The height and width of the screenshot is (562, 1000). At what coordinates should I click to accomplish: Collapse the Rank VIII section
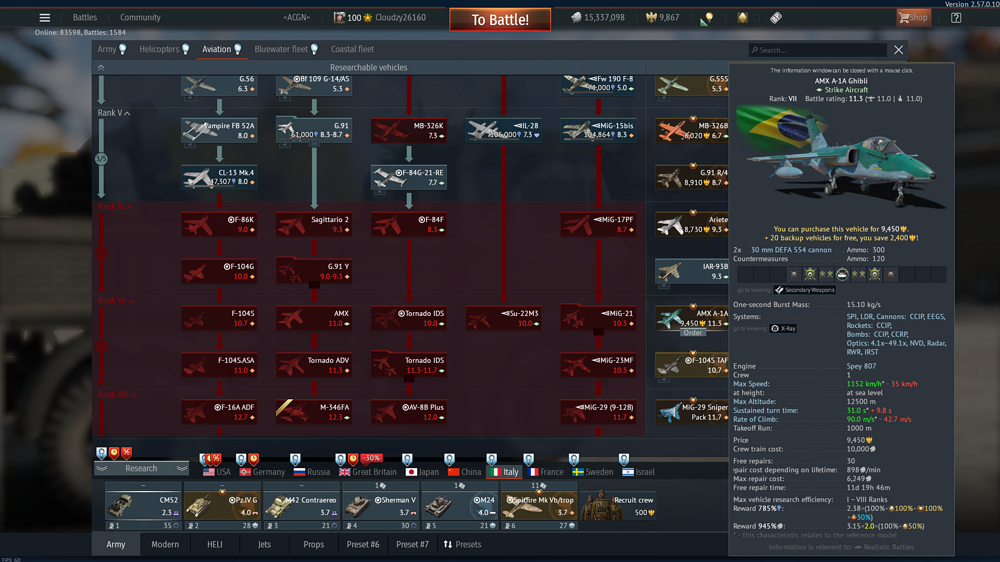[117, 394]
